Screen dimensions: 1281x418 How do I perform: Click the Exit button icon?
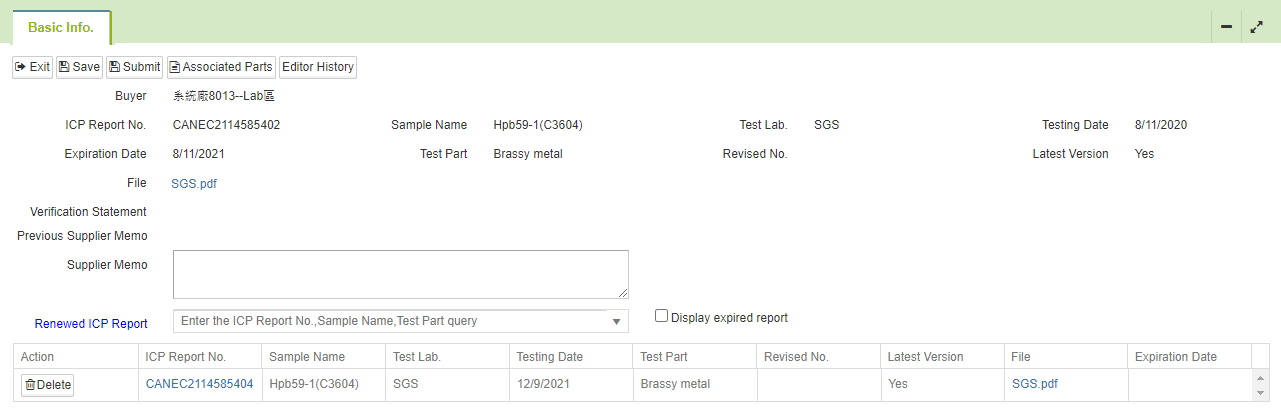20,67
